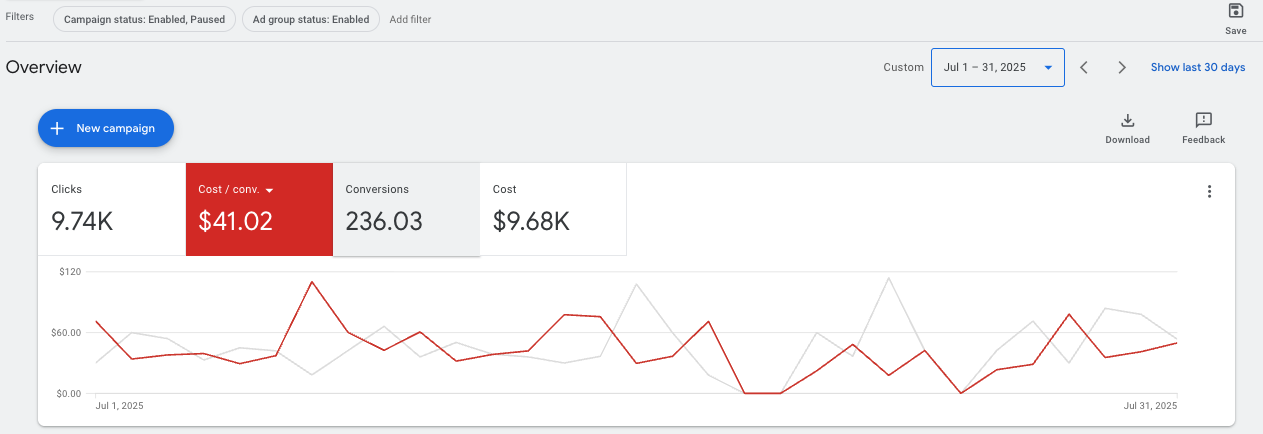Expand the Cost / conv. metric dropdown arrow

269,190
